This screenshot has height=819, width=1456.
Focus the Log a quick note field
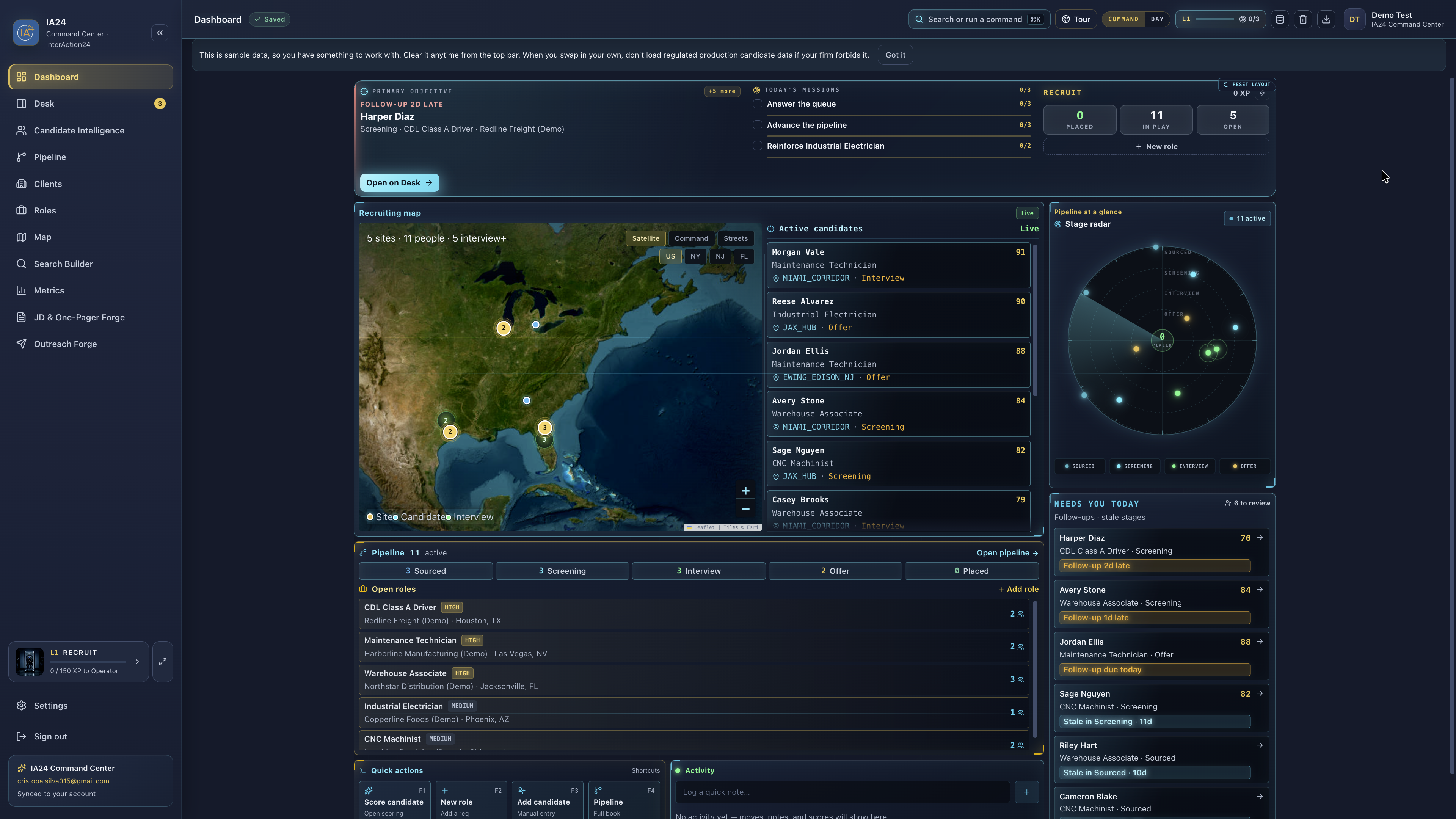(x=842, y=792)
